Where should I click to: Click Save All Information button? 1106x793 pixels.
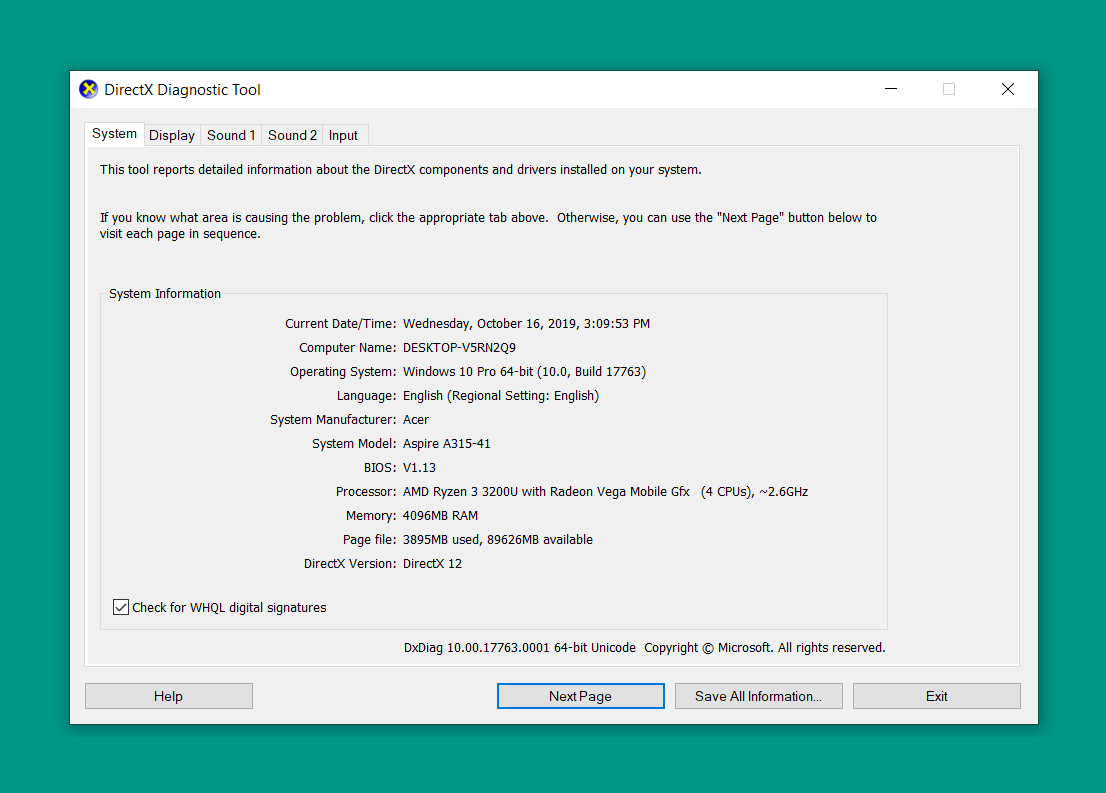pyautogui.click(x=758, y=696)
